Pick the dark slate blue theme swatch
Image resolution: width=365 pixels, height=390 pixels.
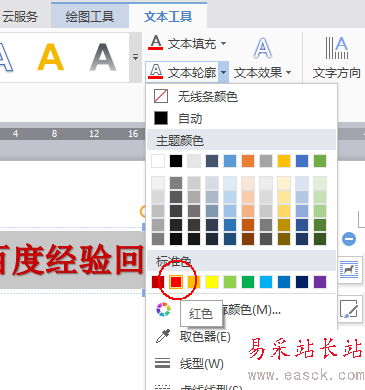(x=212, y=161)
